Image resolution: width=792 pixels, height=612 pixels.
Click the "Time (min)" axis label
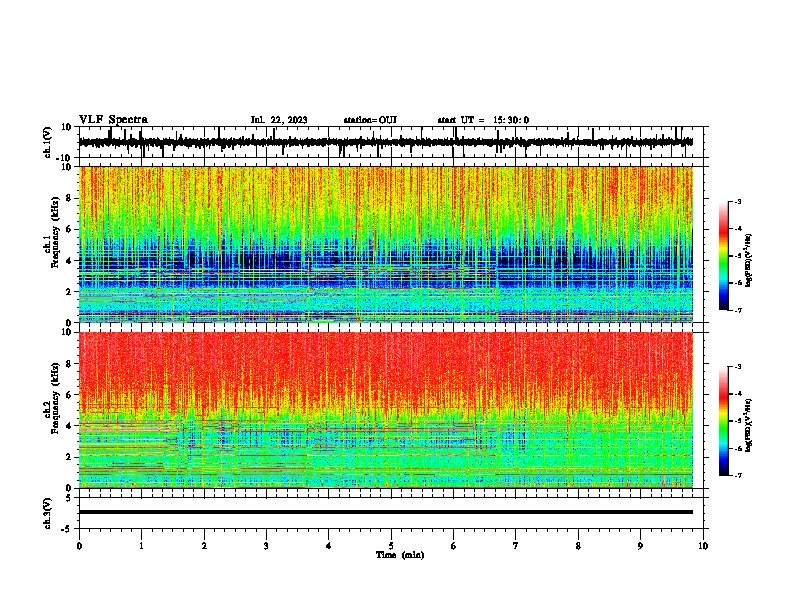400,555
